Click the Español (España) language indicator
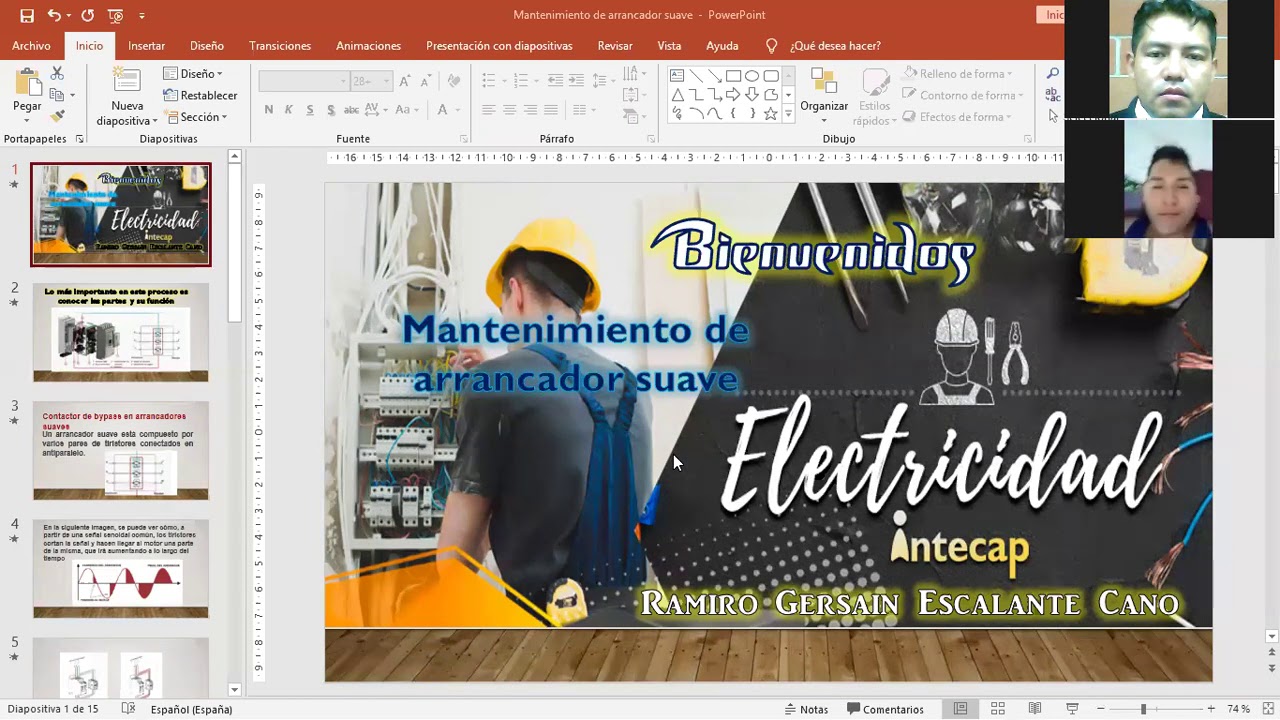This screenshot has width=1280, height=720. pyautogui.click(x=191, y=709)
